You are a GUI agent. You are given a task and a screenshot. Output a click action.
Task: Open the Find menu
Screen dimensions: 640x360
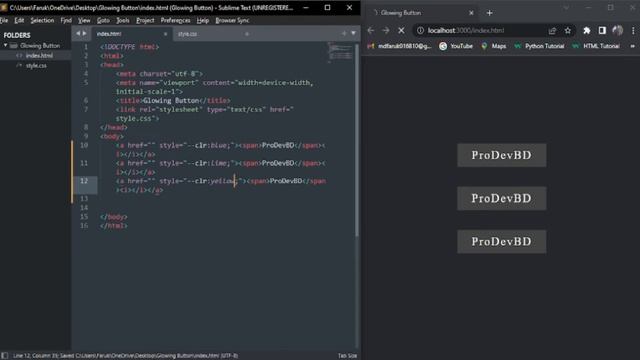tap(66, 20)
